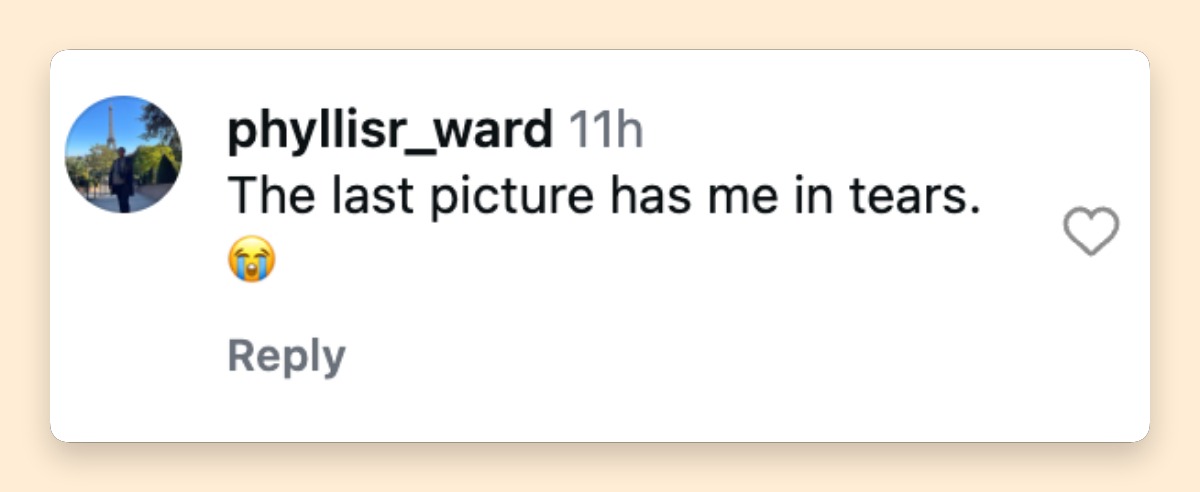1200x492 pixels.
Task: Reply to phyllisr_ward's comment
Action: point(286,356)
